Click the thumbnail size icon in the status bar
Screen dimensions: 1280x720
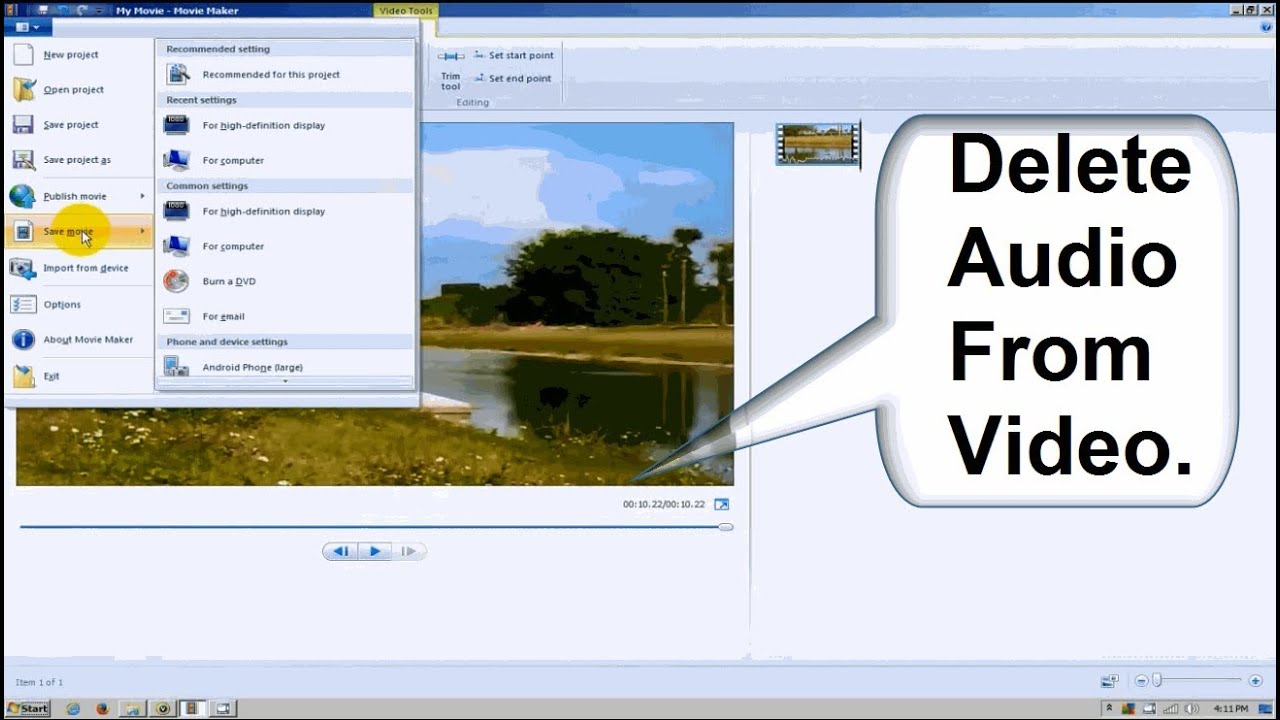pos(1109,681)
